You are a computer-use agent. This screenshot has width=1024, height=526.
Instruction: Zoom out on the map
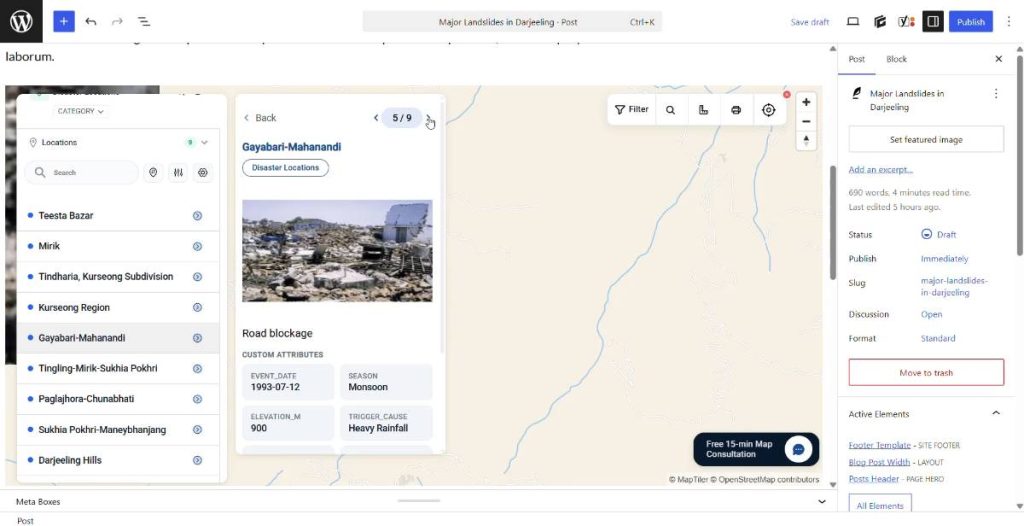806,122
